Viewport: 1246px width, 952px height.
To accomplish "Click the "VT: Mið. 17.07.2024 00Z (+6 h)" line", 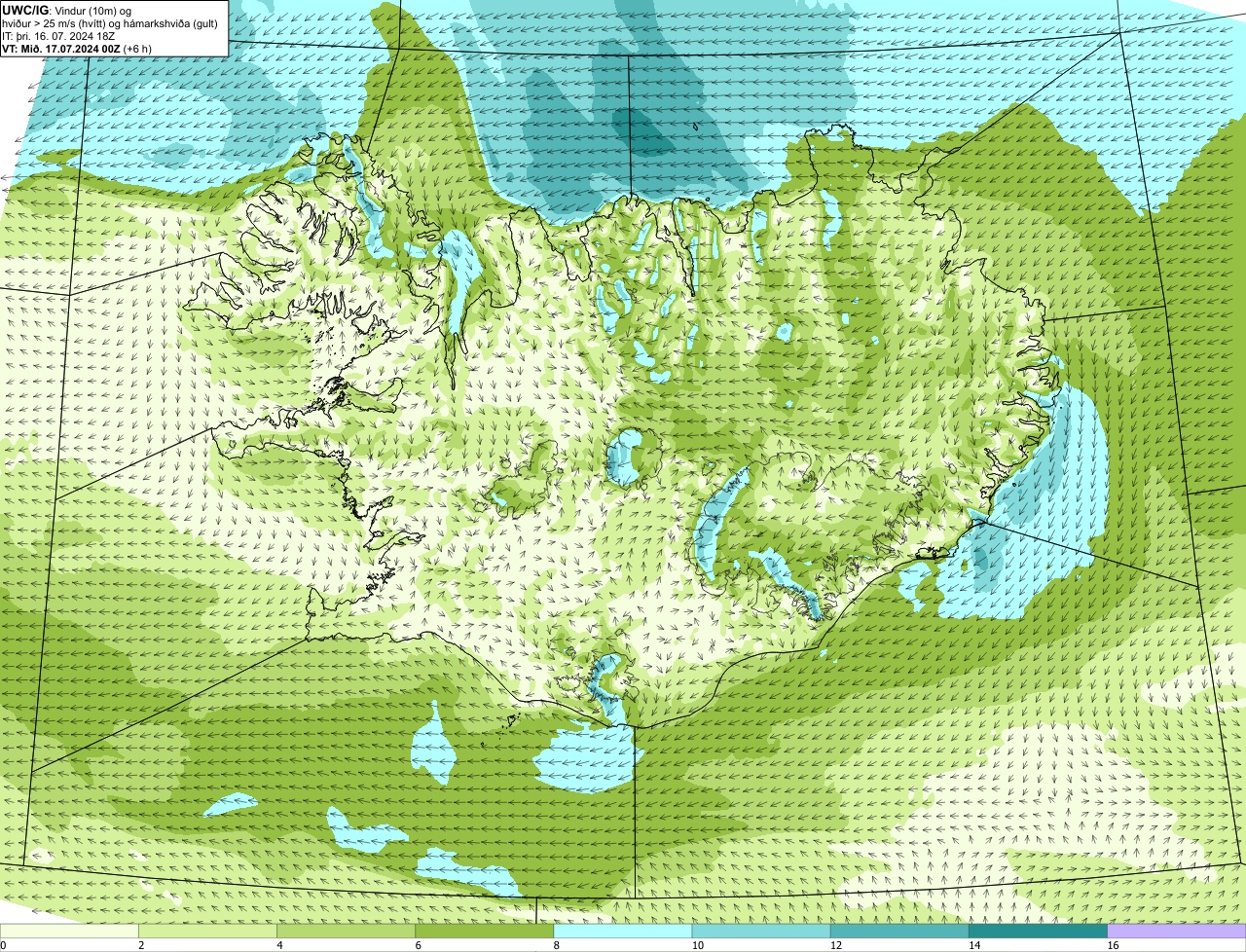I will tap(77, 48).
